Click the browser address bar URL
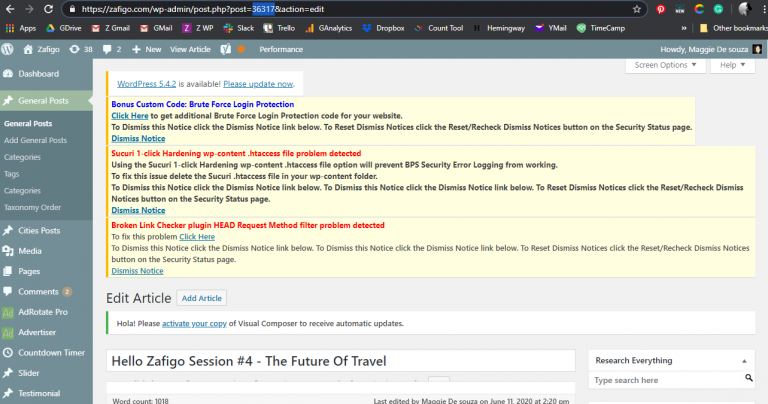768x404 pixels. click(203, 9)
